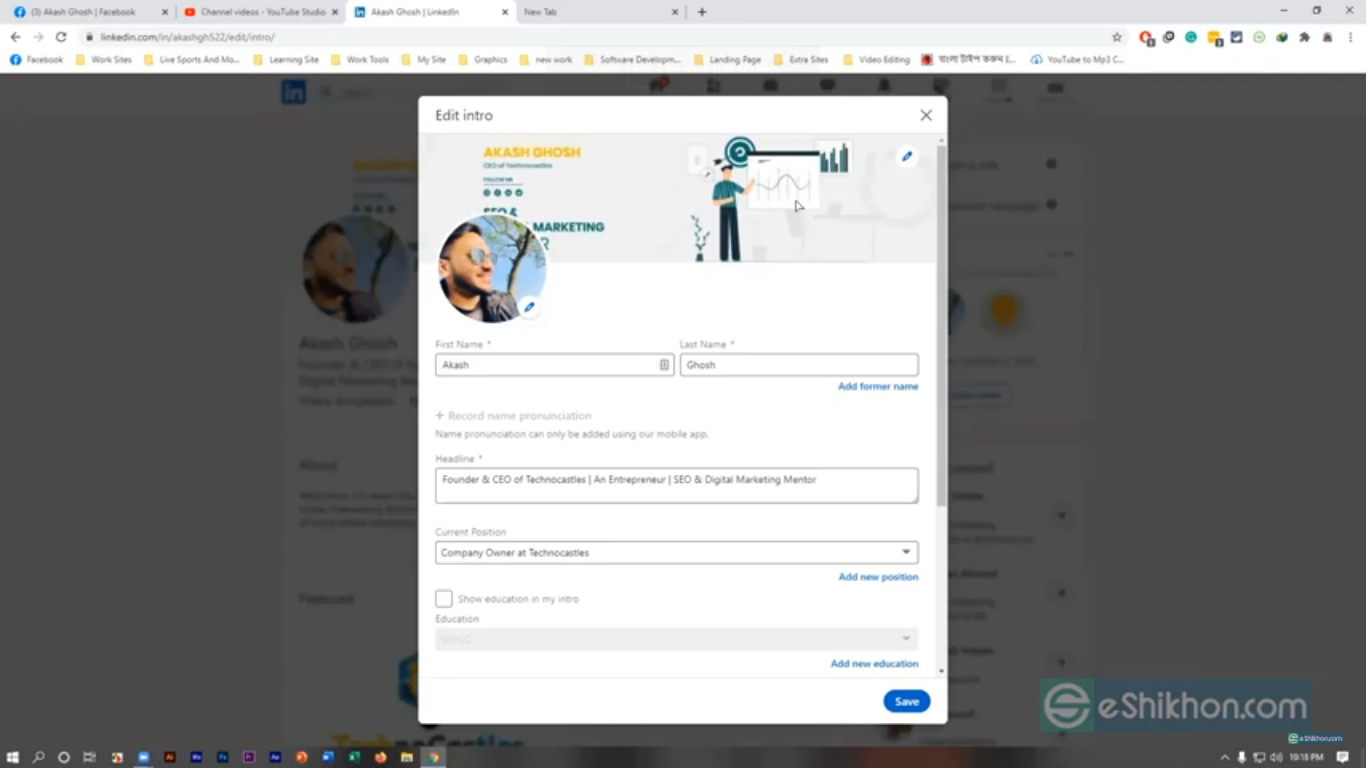Click the profile photo edit pencil icon
Viewport: 1366px width, 768px height.
click(x=529, y=307)
